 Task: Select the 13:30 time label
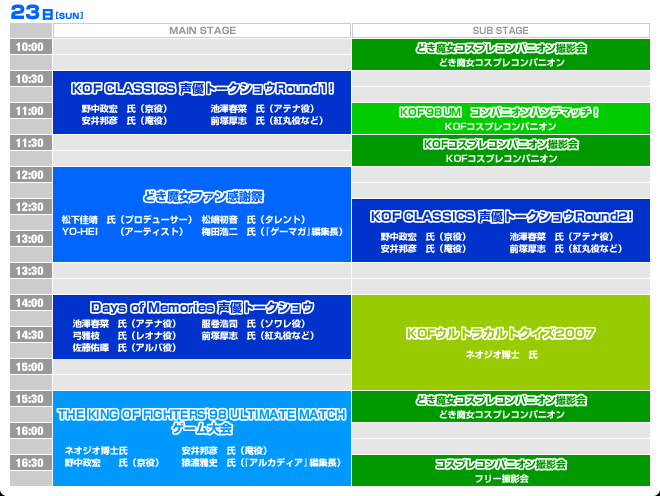(x=31, y=271)
